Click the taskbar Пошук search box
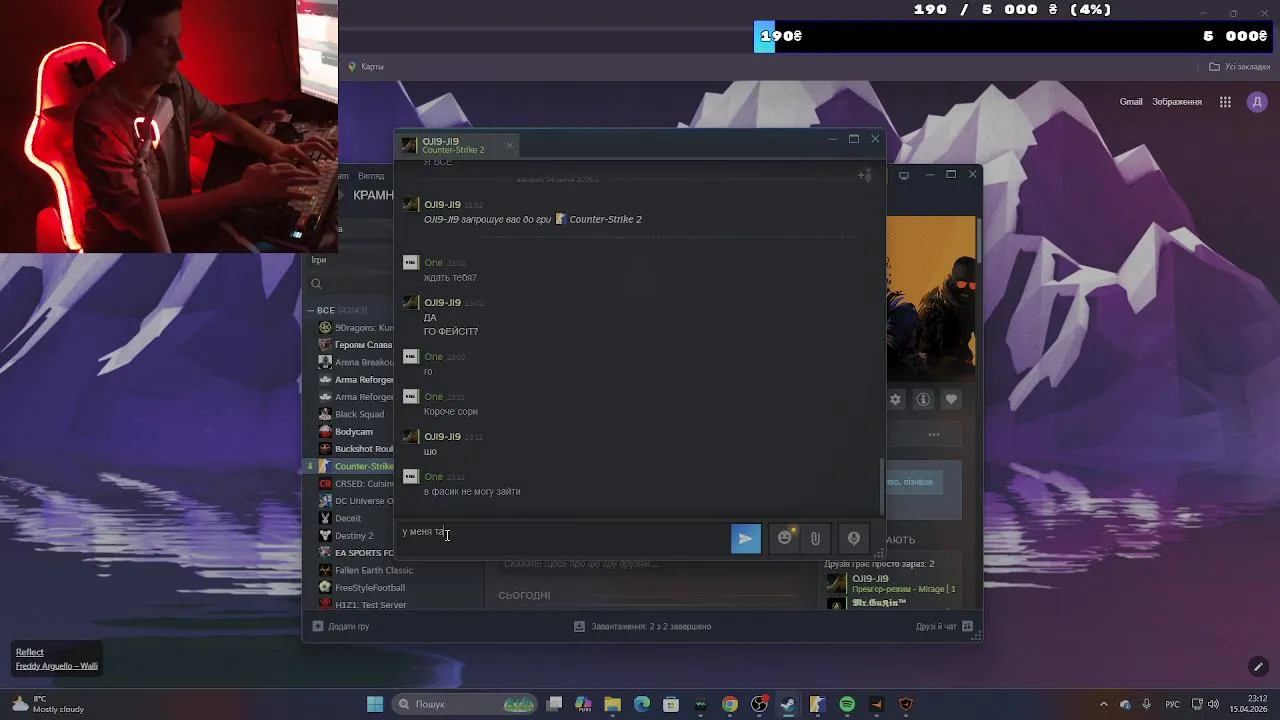Viewport: 1280px width, 720px height. [x=466, y=704]
